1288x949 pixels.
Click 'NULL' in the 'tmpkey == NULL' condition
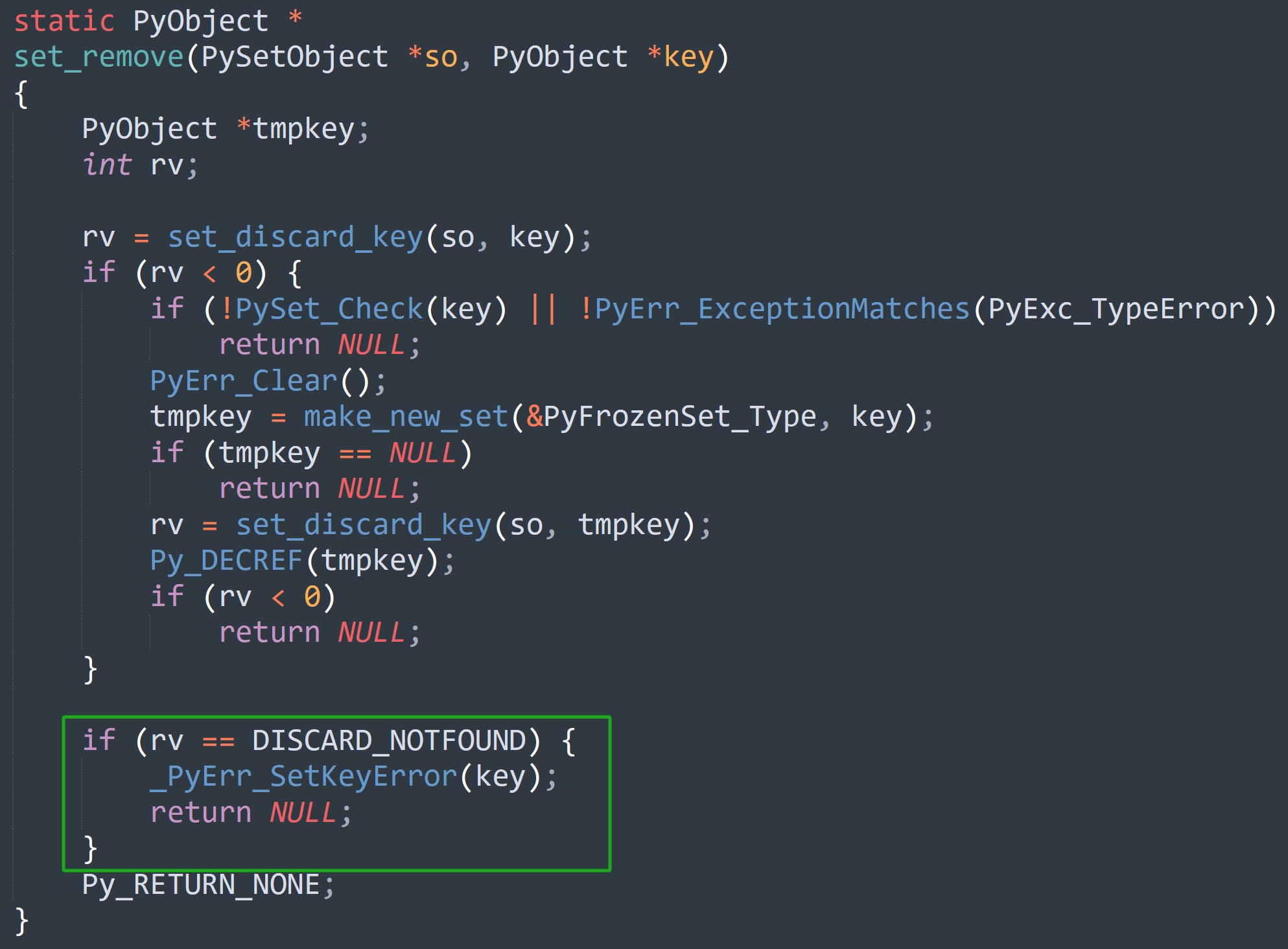tap(423, 453)
